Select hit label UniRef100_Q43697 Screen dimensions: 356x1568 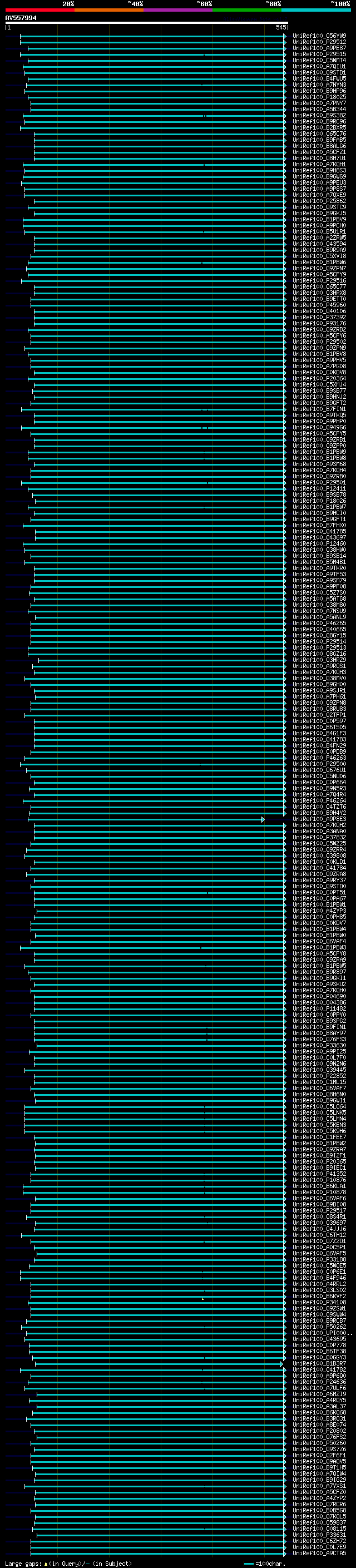[x=319, y=537]
